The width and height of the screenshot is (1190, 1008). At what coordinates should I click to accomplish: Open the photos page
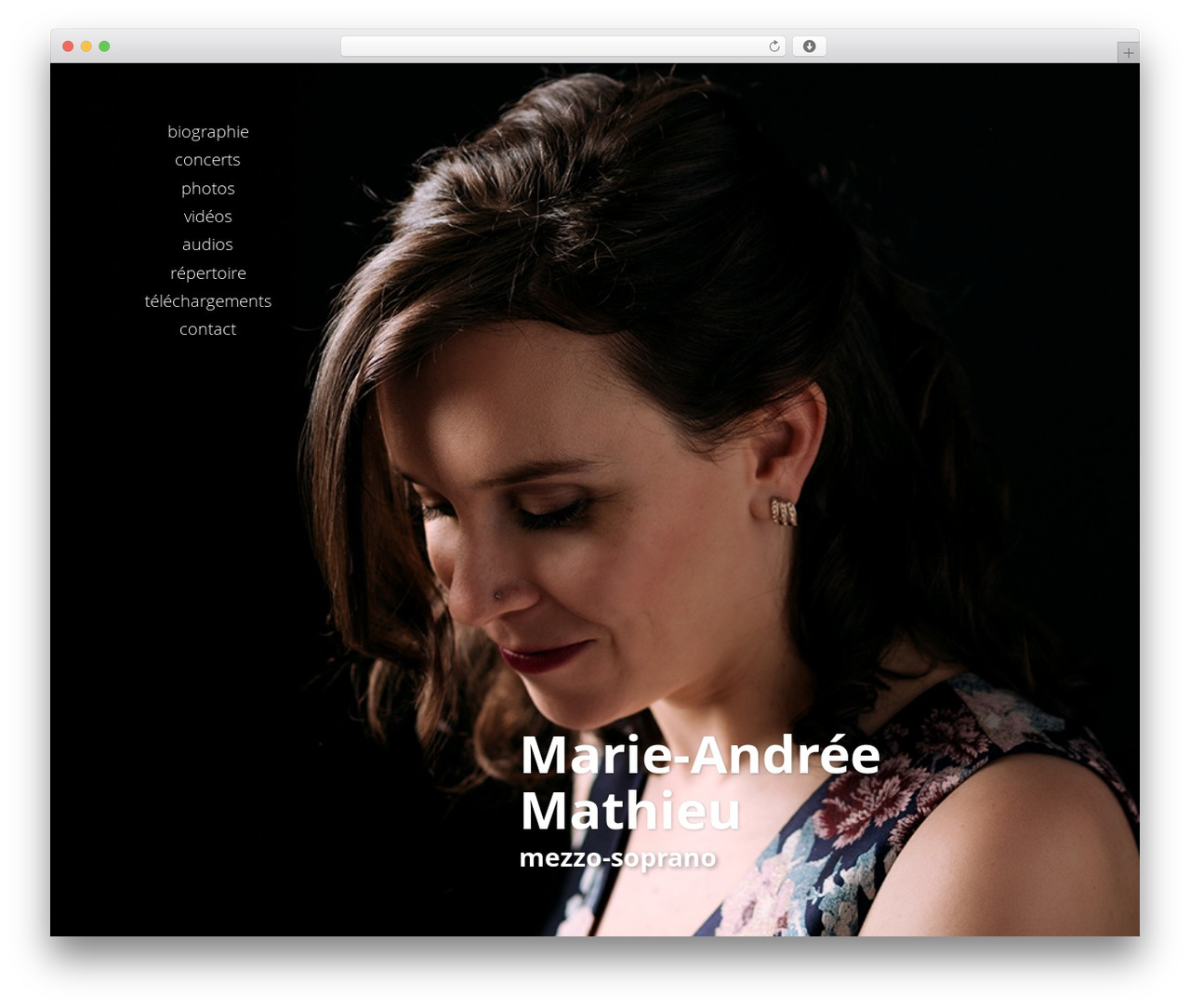tap(208, 189)
